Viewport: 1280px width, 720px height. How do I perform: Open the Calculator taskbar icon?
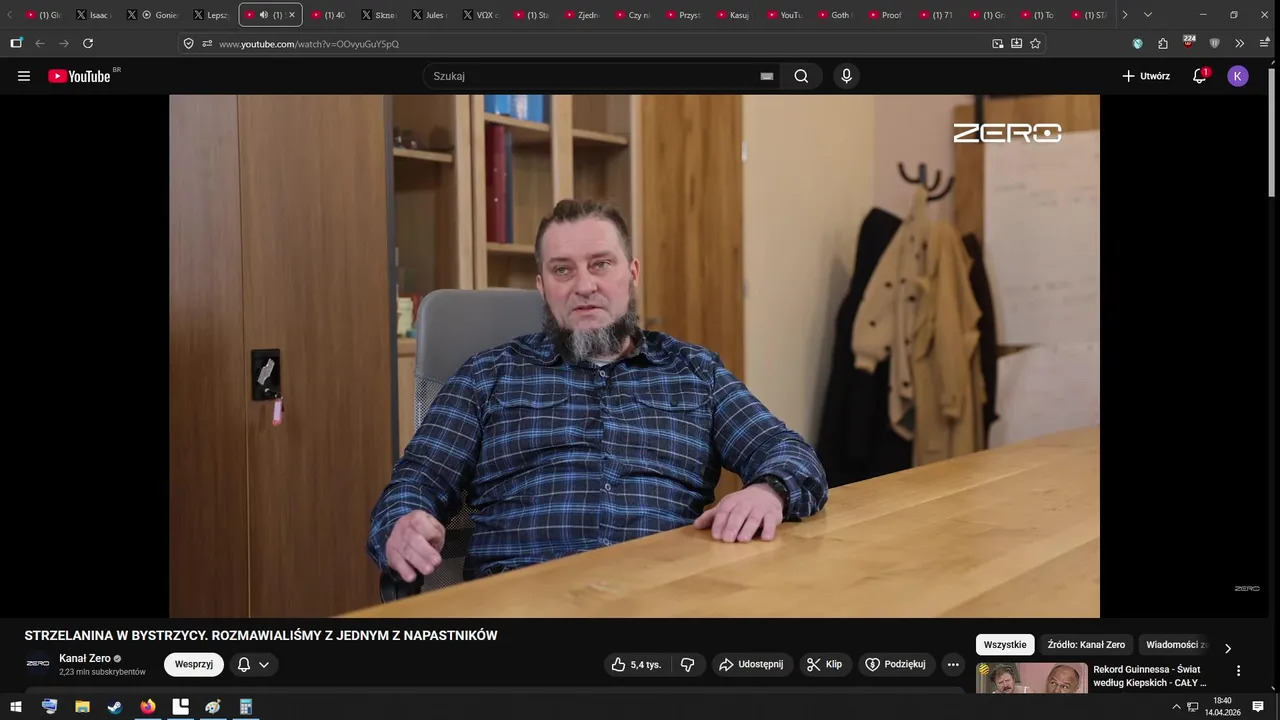coord(246,707)
